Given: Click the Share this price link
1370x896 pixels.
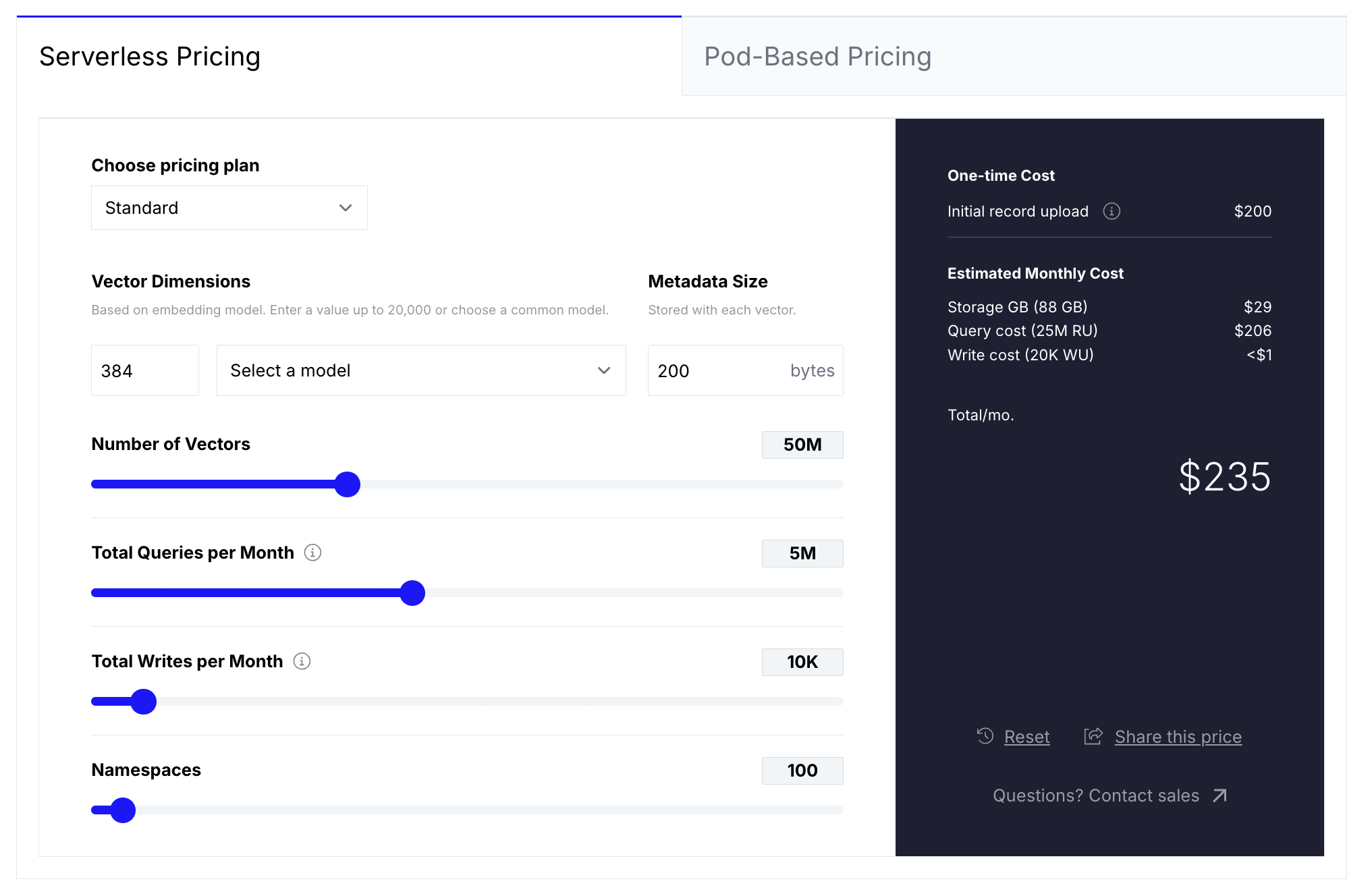Looking at the screenshot, I should click(x=1178, y=737).
